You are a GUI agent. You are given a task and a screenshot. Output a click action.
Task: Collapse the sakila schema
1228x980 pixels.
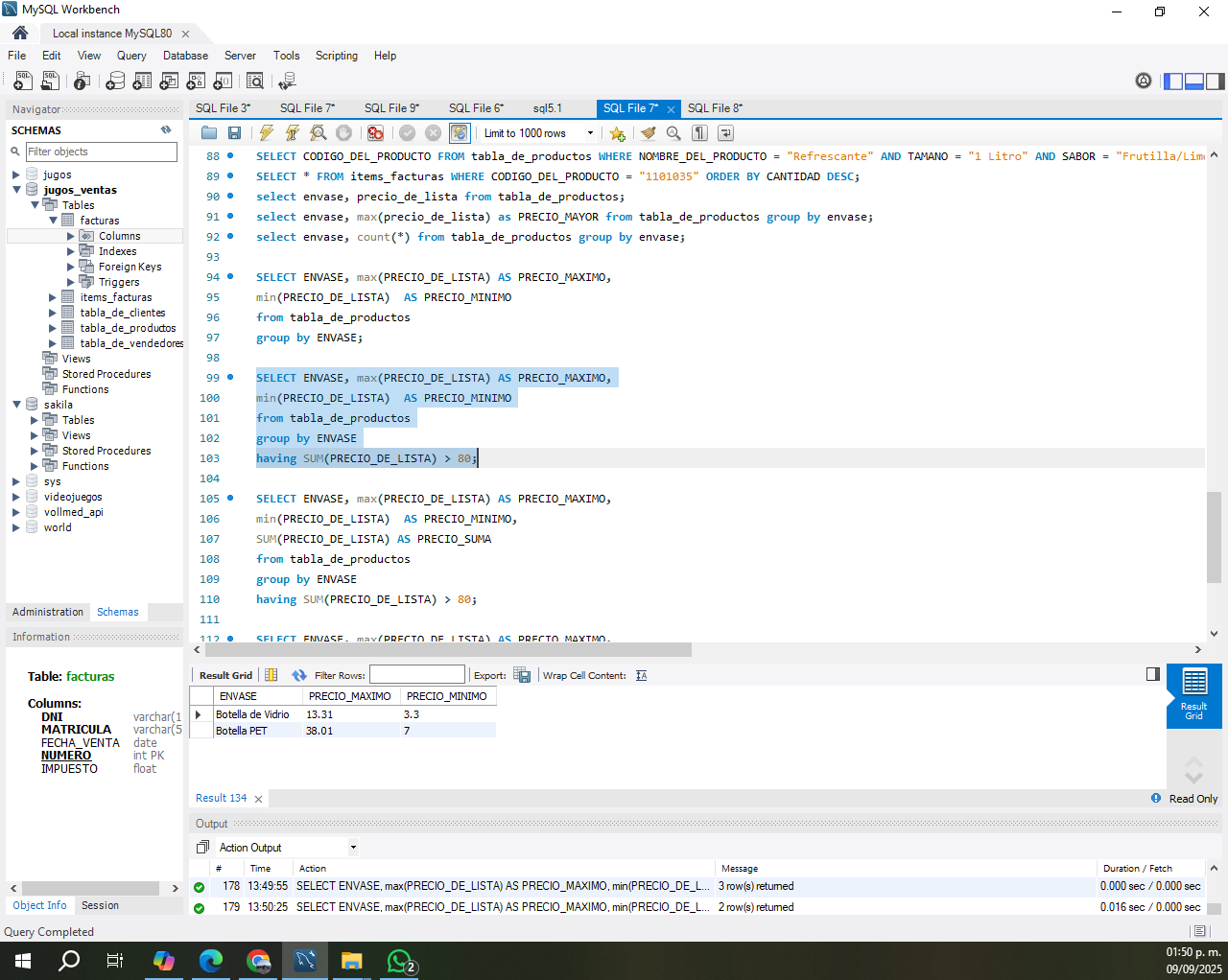point(16,405)
